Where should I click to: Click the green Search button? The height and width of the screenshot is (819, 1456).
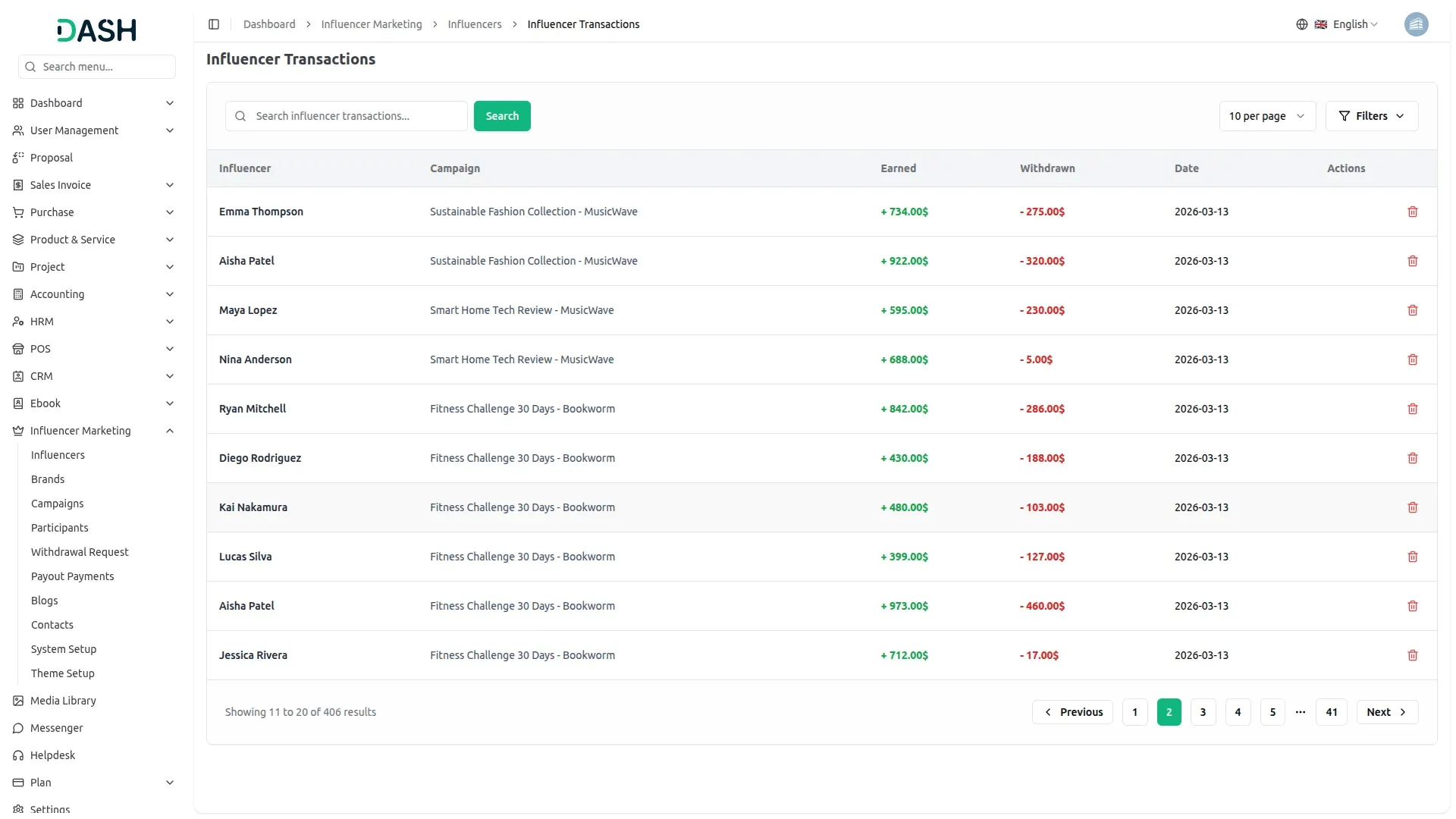(502, 116)
